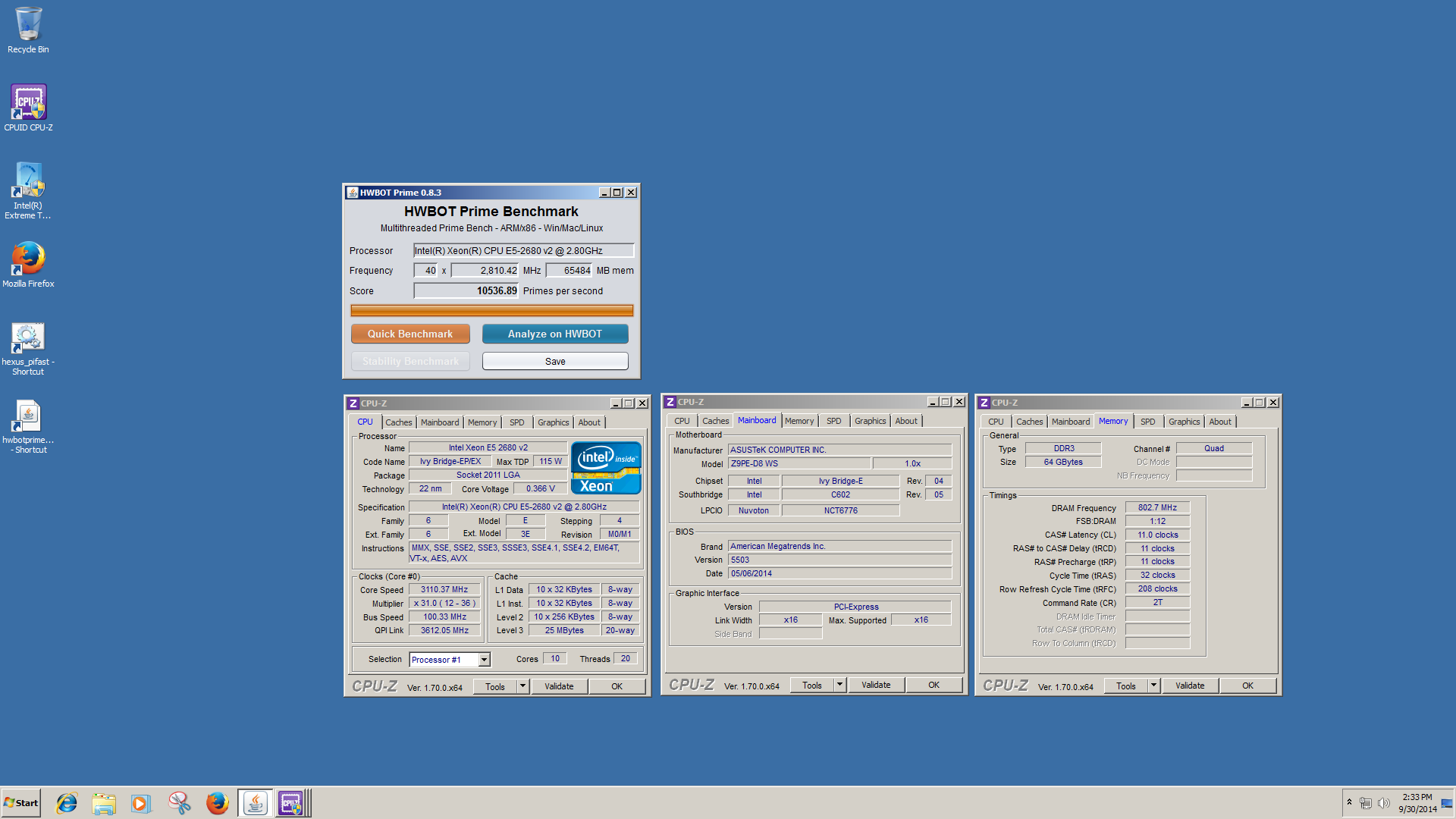The width and height of the screenshot is (1456, 819).
Task: Open Caches tab in first CPU-Z window
Action: click(399, 422)
